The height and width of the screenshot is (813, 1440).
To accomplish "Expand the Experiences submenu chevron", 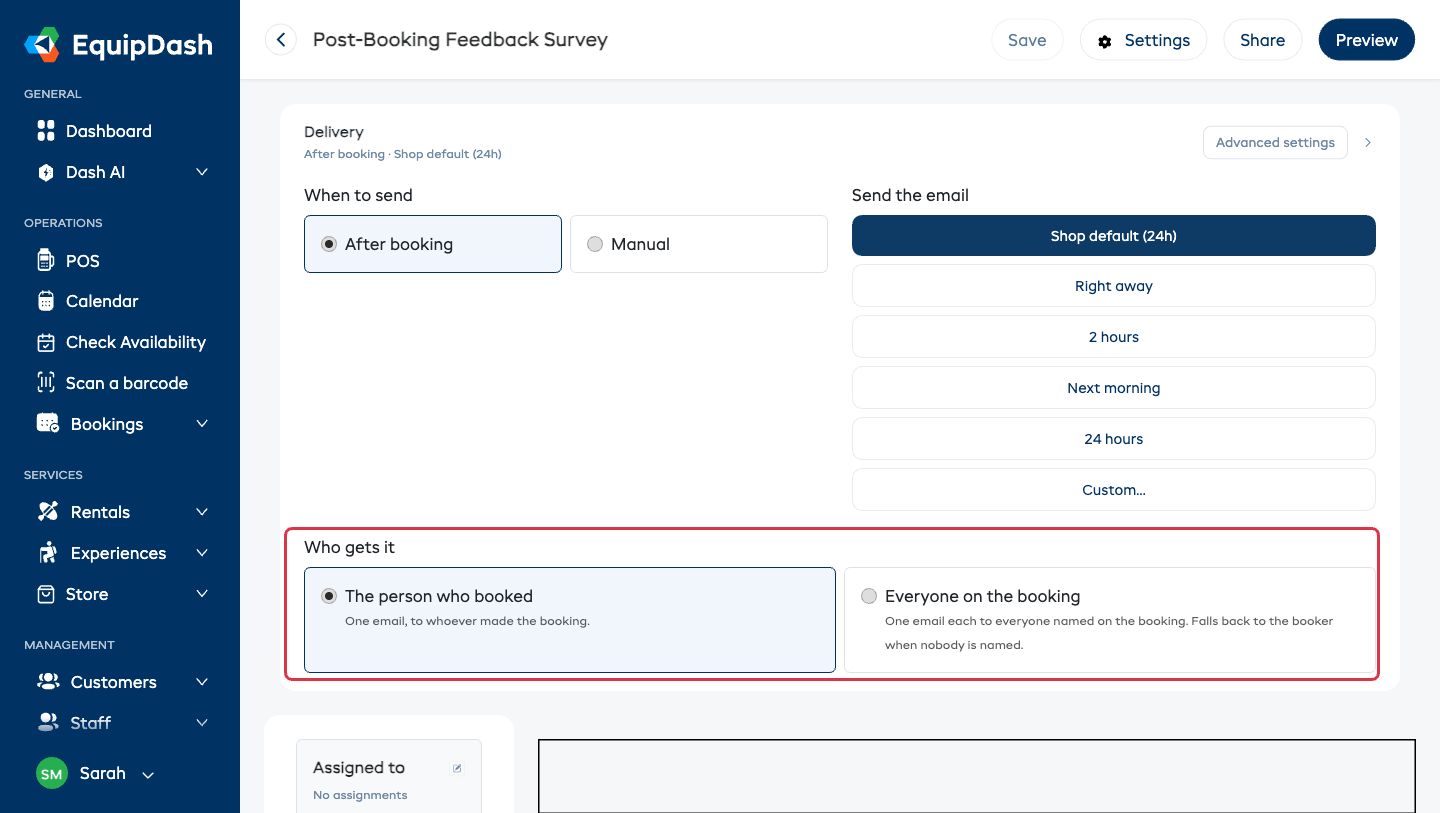I will [202, 553].
